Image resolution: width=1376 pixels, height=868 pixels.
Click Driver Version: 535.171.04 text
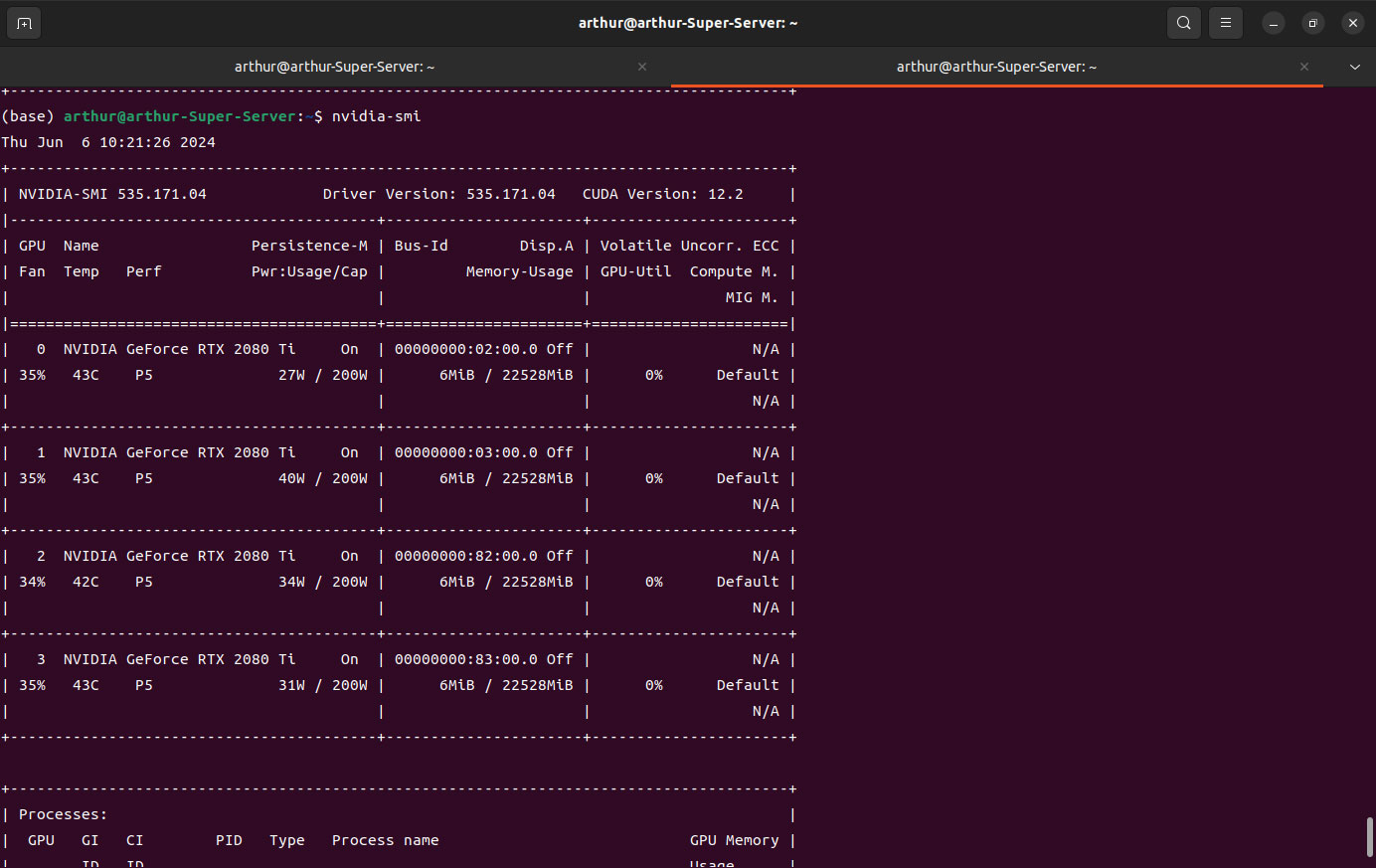(438, 194)
